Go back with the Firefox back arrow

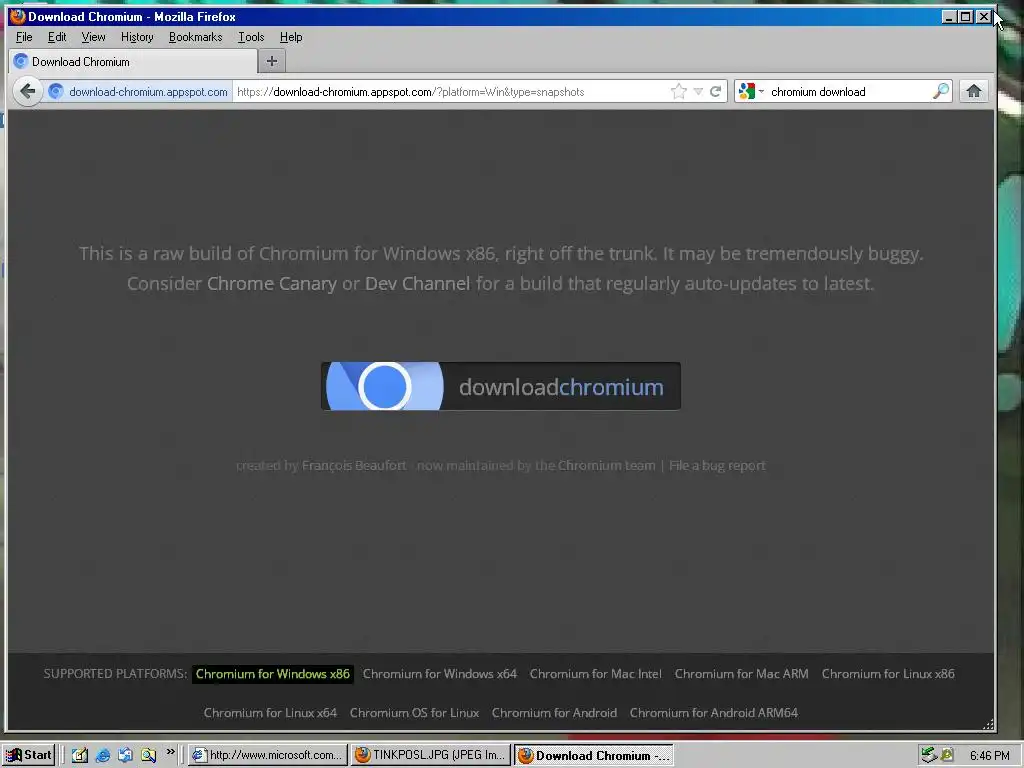tap(27, 91)
